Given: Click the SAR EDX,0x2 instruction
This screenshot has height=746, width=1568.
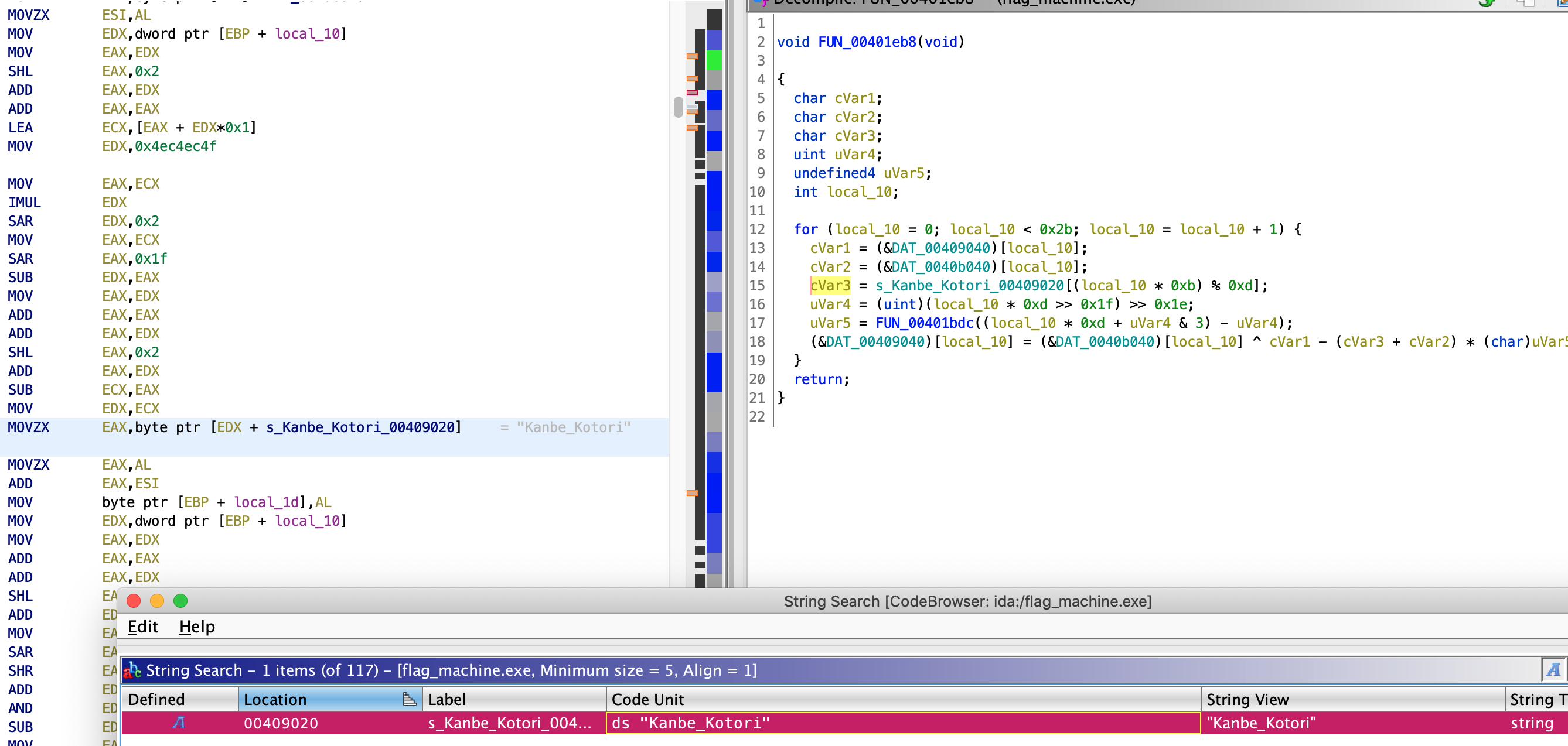Looking at the screenshot, I should coord(83,221).
